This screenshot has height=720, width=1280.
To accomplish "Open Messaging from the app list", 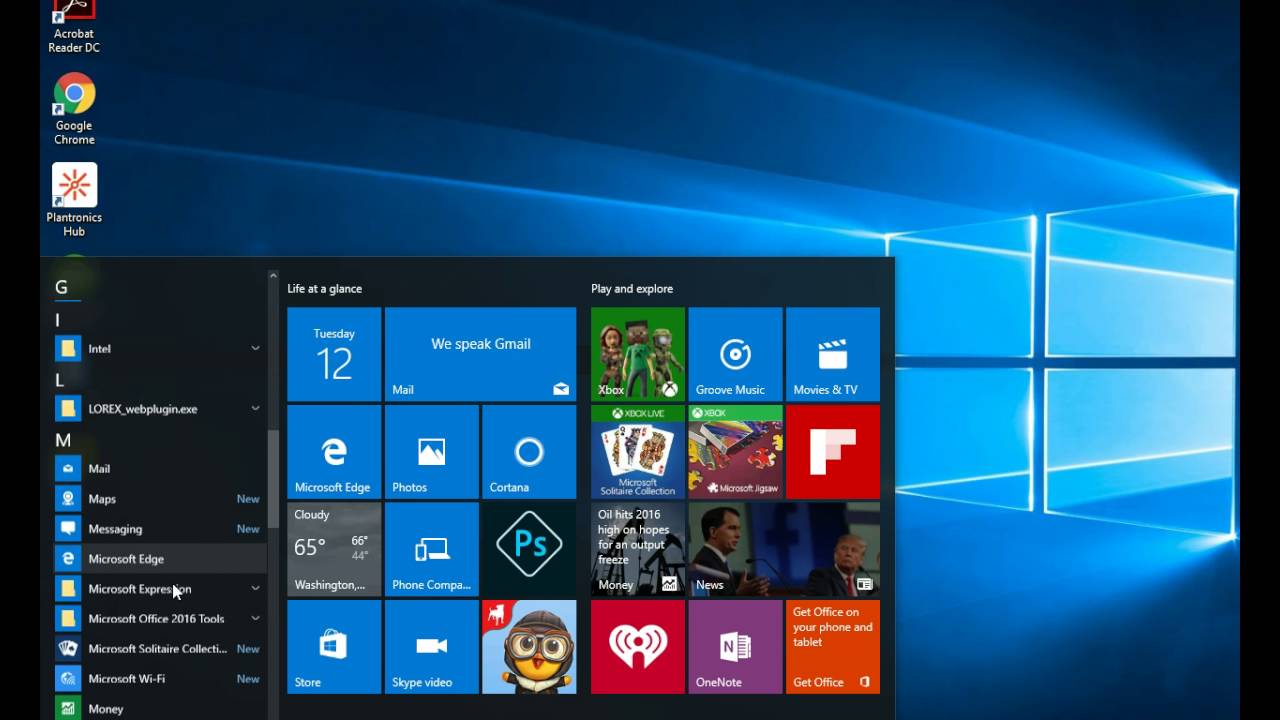I will 160,528.
